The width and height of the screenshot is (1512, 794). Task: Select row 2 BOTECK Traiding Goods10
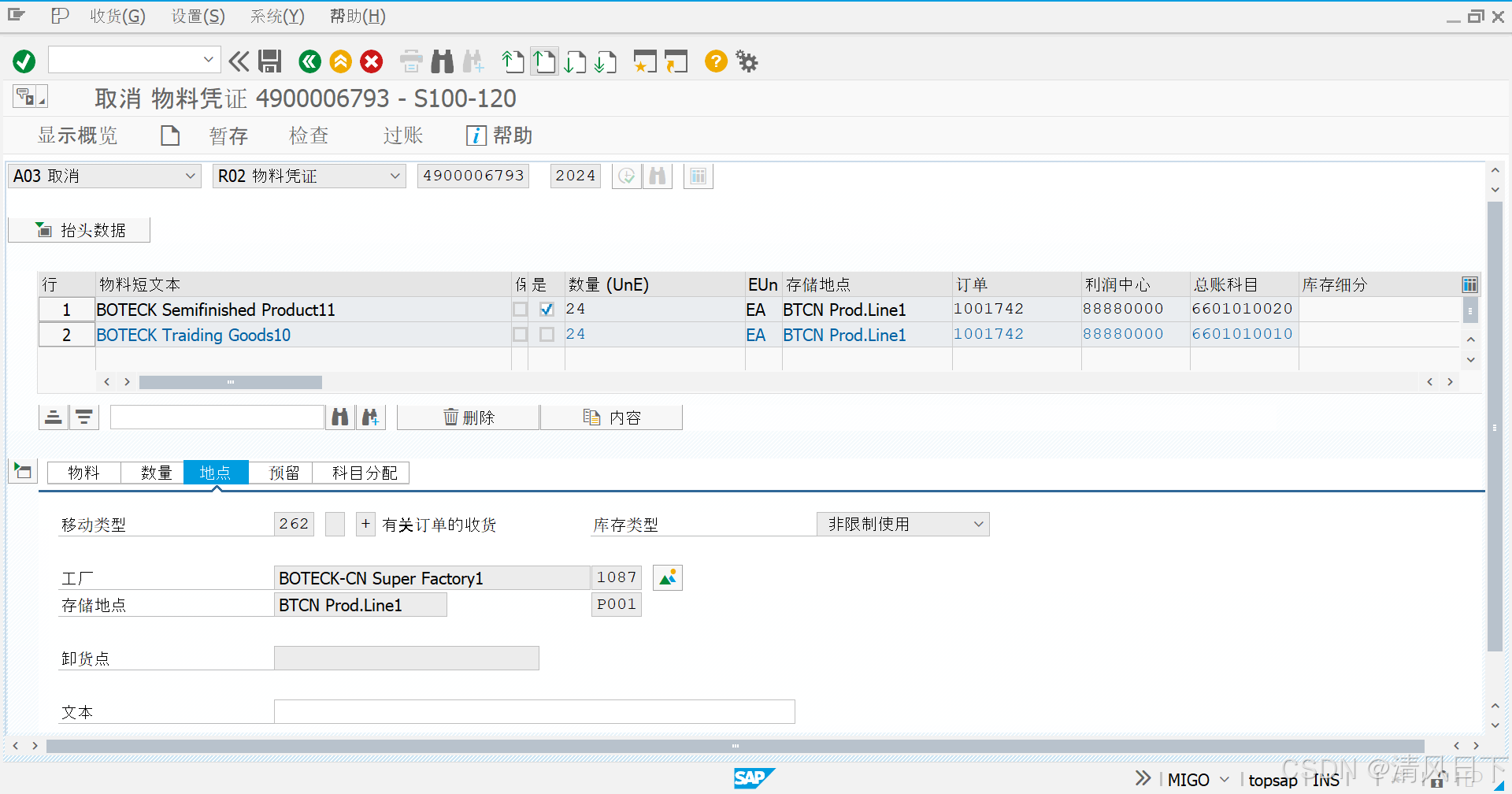[67, 335]
